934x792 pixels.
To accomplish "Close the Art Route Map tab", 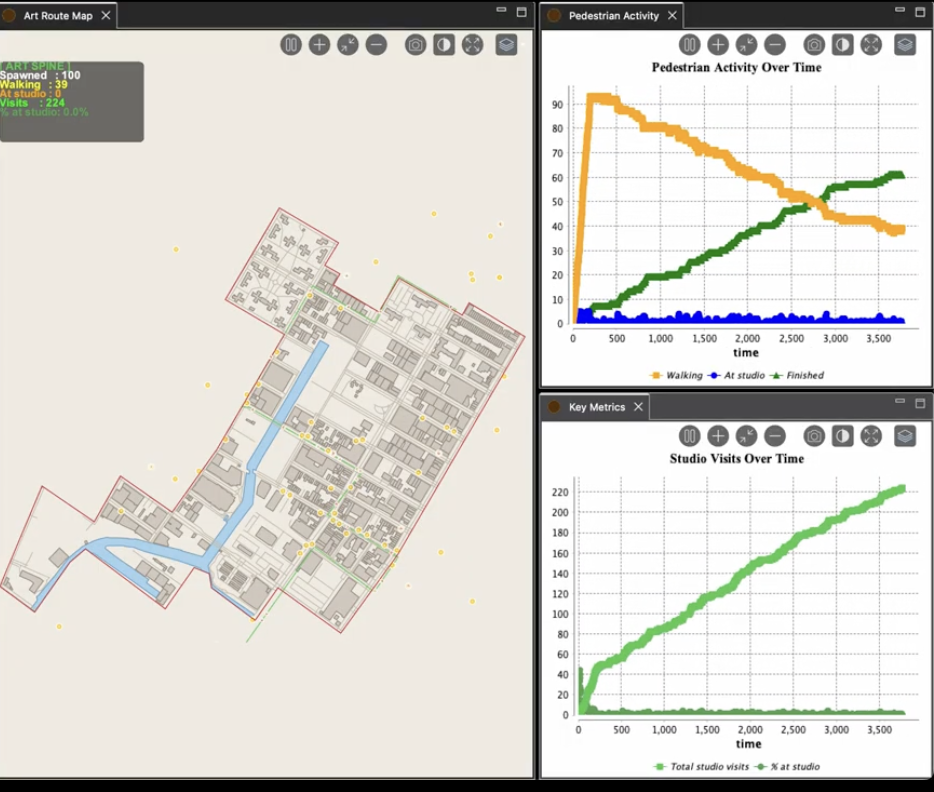I will (106, 15).
